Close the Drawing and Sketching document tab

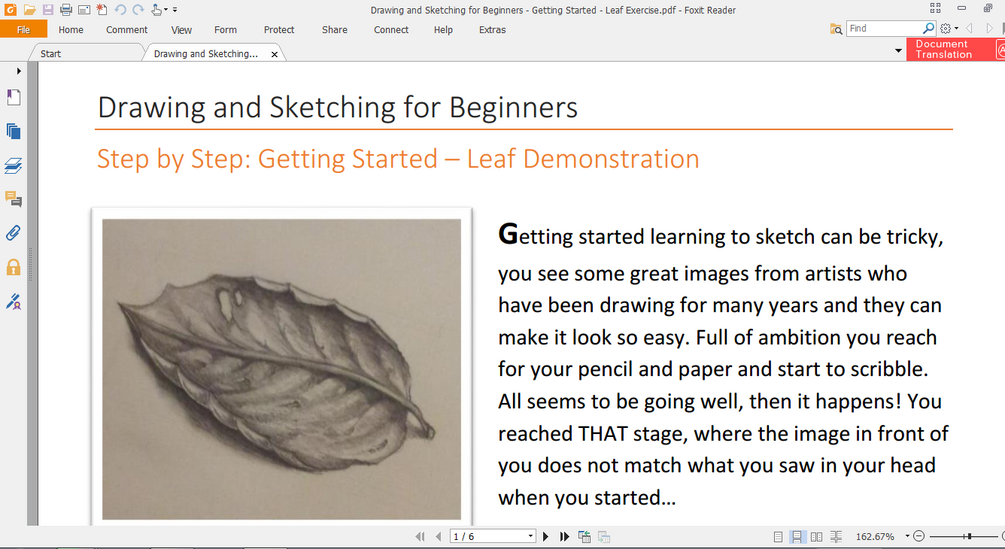point(274,54)
